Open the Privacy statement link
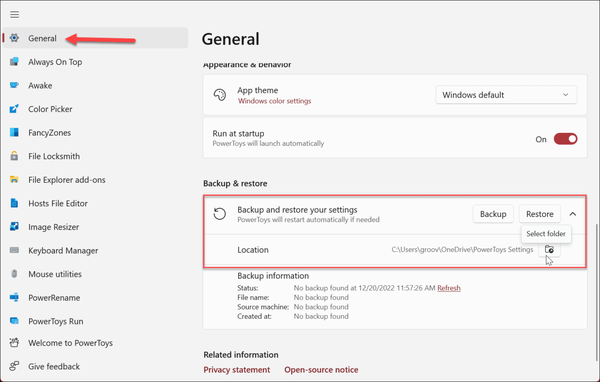Viewport: 600px width, 382px height. (x=236, y=370)
